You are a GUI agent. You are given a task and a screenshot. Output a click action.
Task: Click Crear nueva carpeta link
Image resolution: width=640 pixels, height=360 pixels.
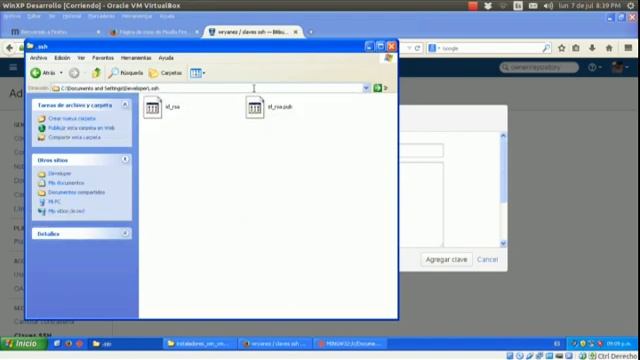[x=72, y=118]
